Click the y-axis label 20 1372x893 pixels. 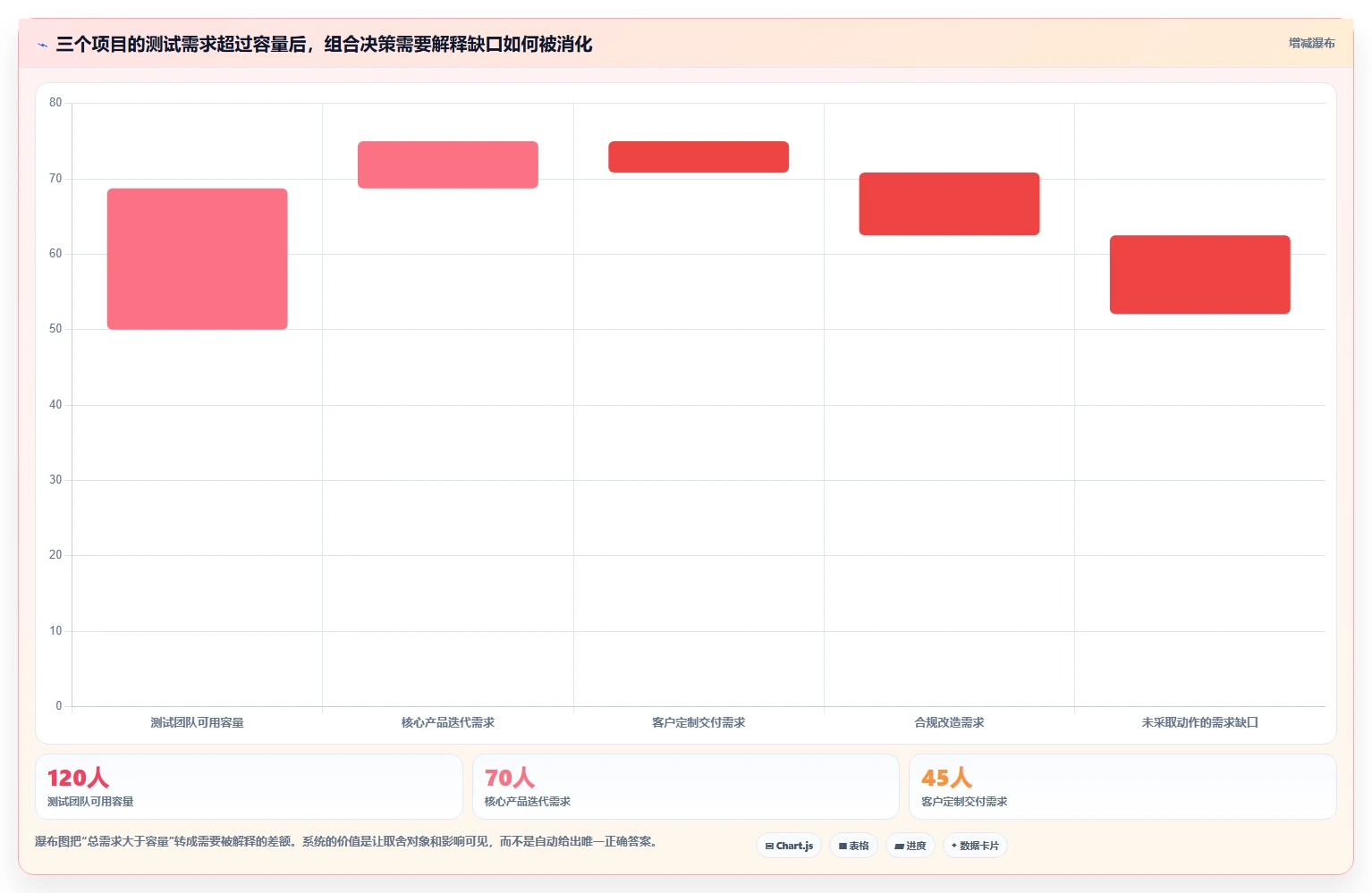[x=55, y=555]
